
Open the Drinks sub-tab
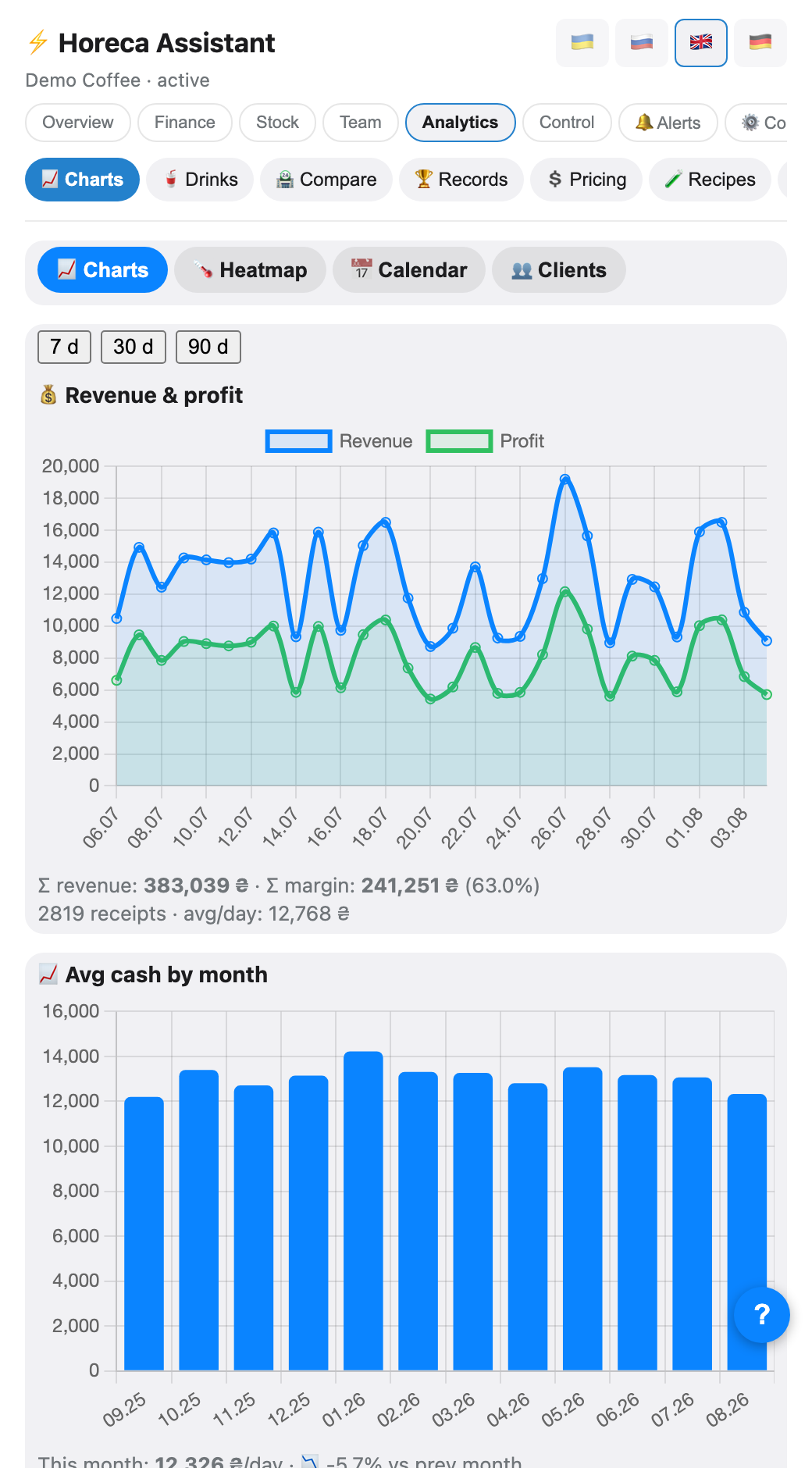coord(200,180)
